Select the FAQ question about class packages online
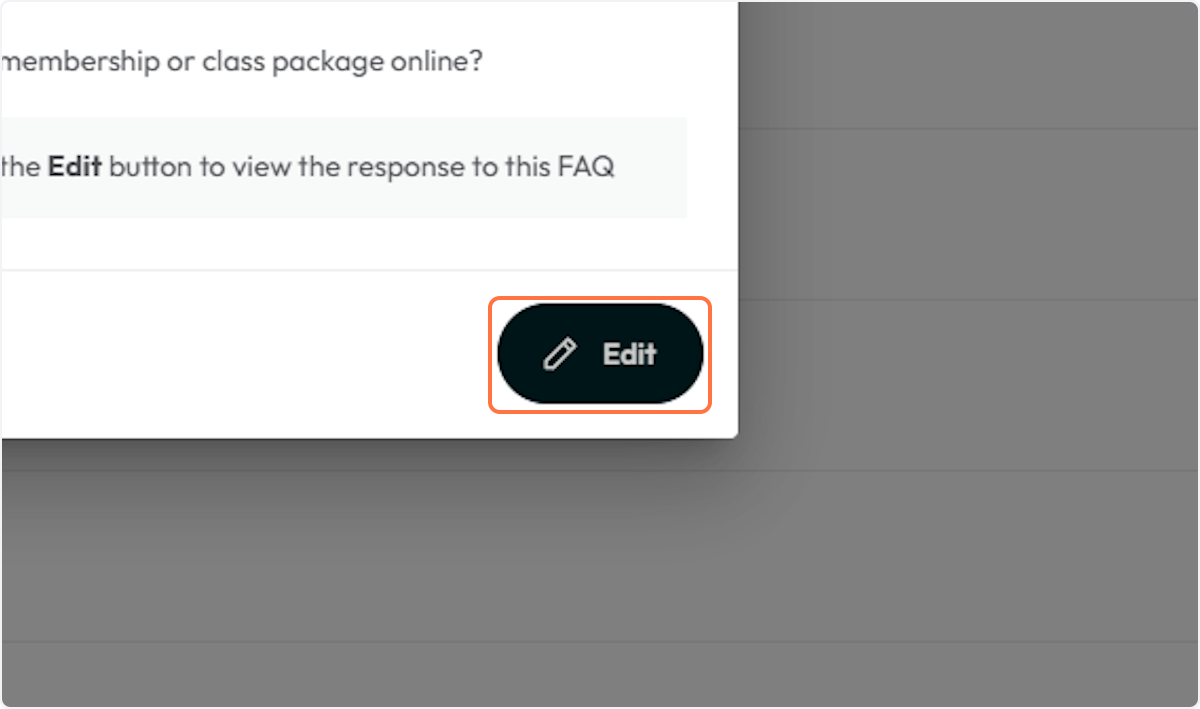 [x=240, y=60]
